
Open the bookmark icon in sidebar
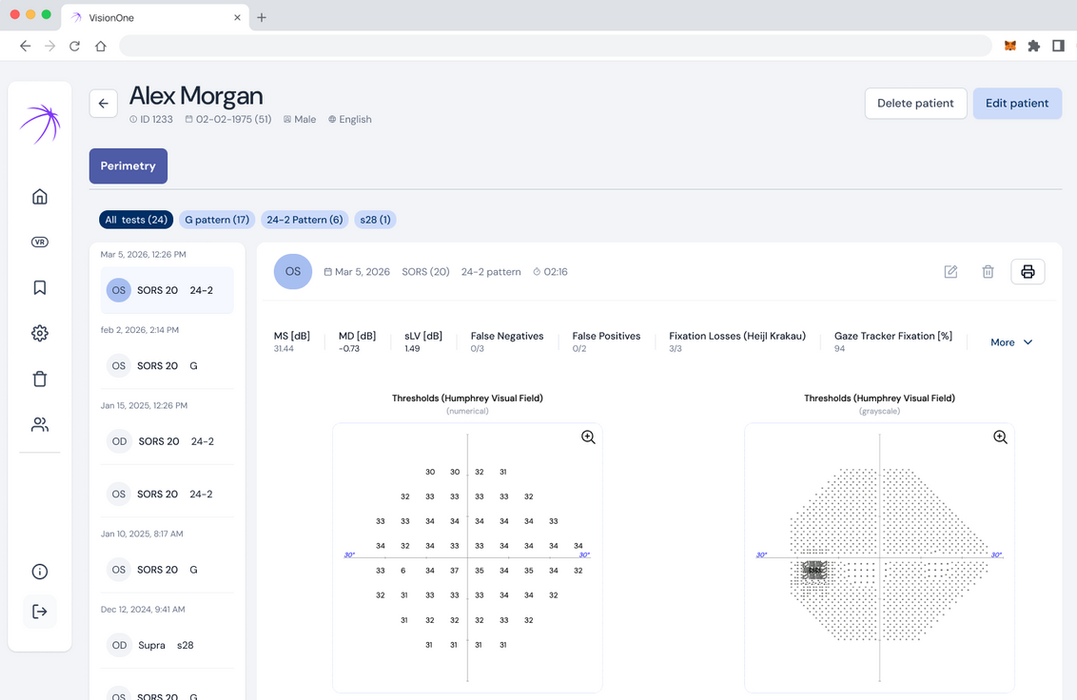pyautogui.click(x=40, y=287)
